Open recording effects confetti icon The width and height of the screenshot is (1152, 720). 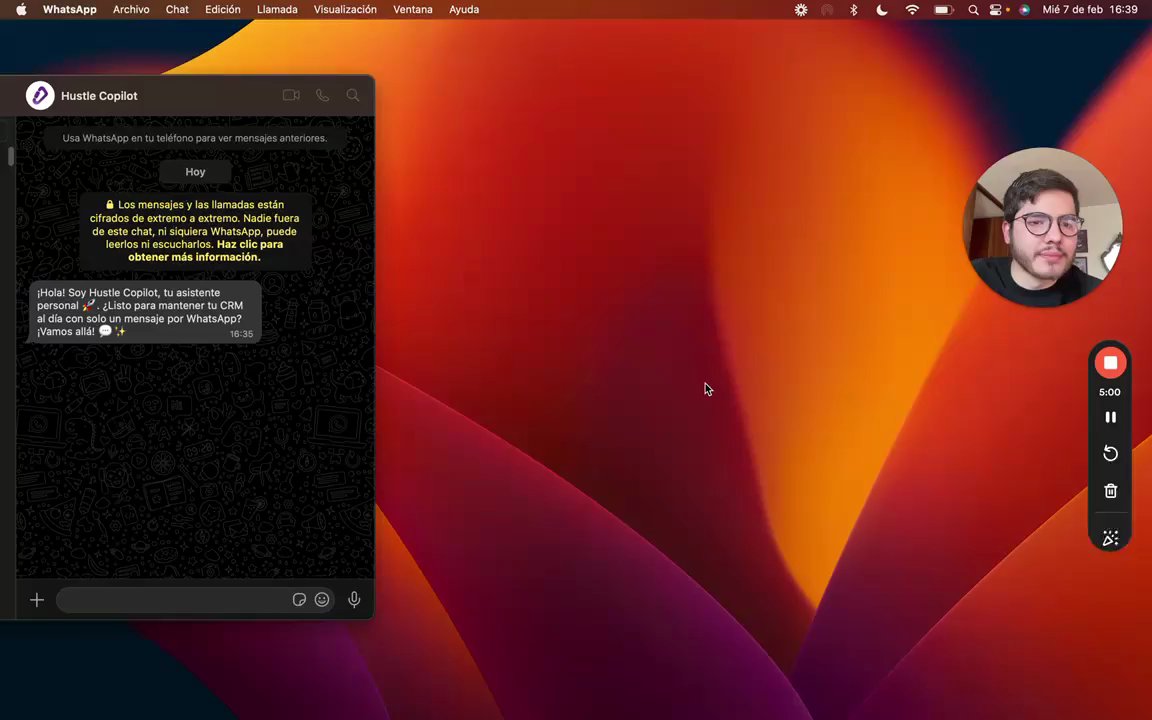click(x=1110, y=539)
